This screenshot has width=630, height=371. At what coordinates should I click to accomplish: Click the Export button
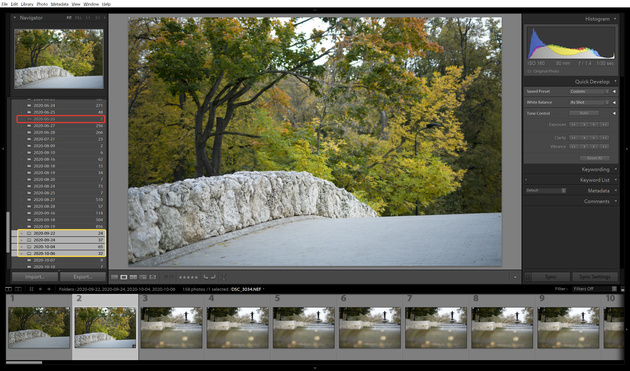(x=83, y=277)
